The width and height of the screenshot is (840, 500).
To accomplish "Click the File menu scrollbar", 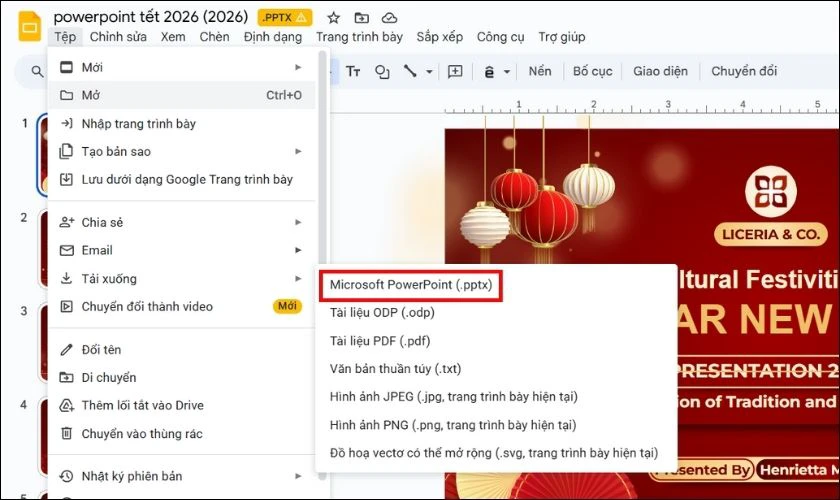I will pos(322,263).
